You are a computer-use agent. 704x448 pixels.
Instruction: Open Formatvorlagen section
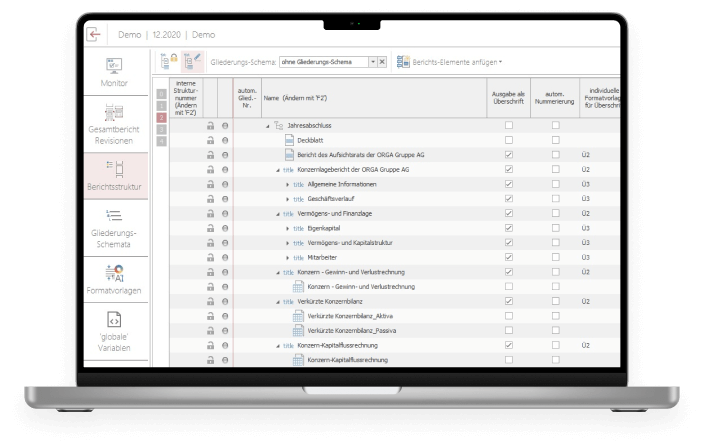click(114, 279)
